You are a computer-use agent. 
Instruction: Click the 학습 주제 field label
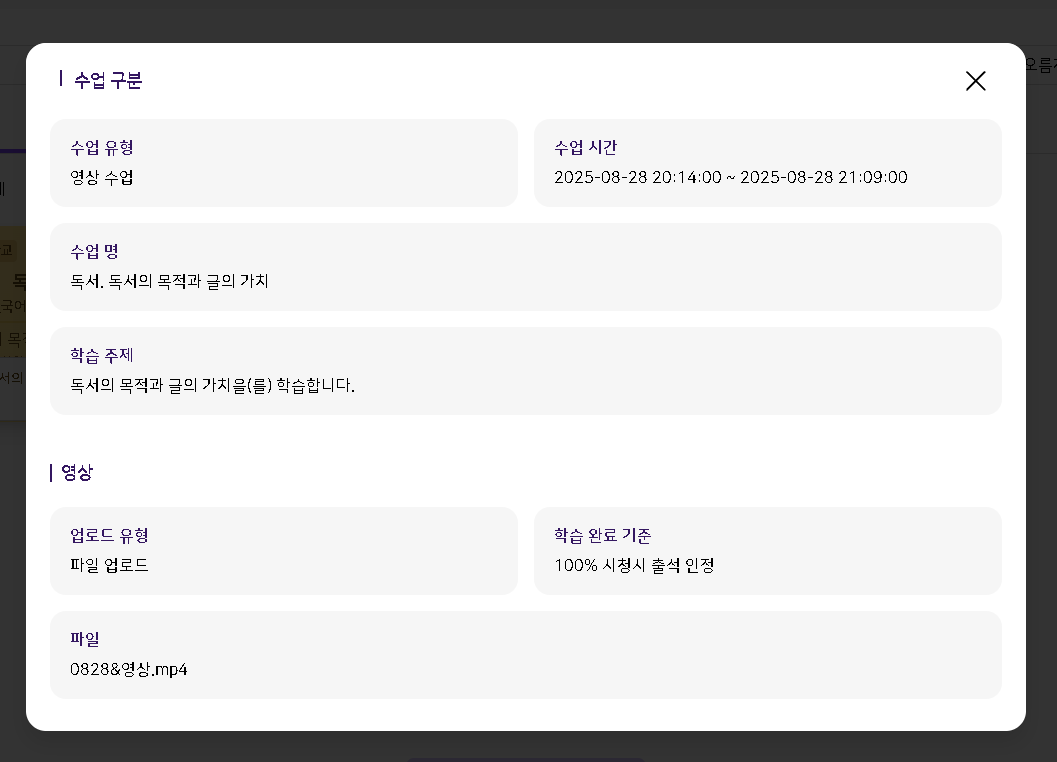coord(102,356)
